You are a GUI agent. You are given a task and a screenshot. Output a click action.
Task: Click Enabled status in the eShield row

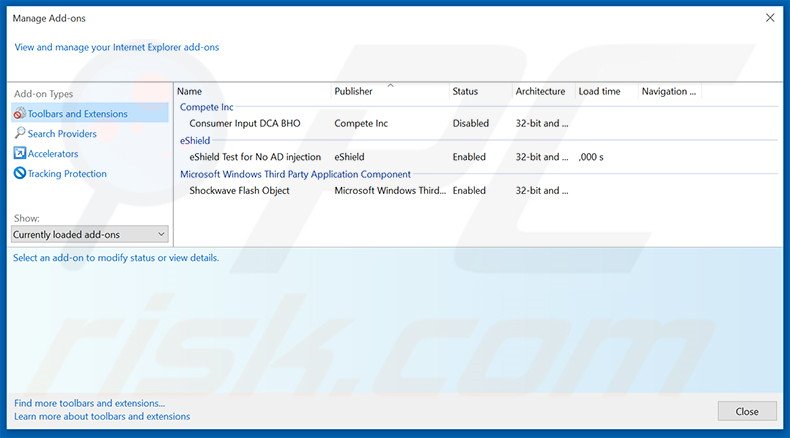coord(469,157)
